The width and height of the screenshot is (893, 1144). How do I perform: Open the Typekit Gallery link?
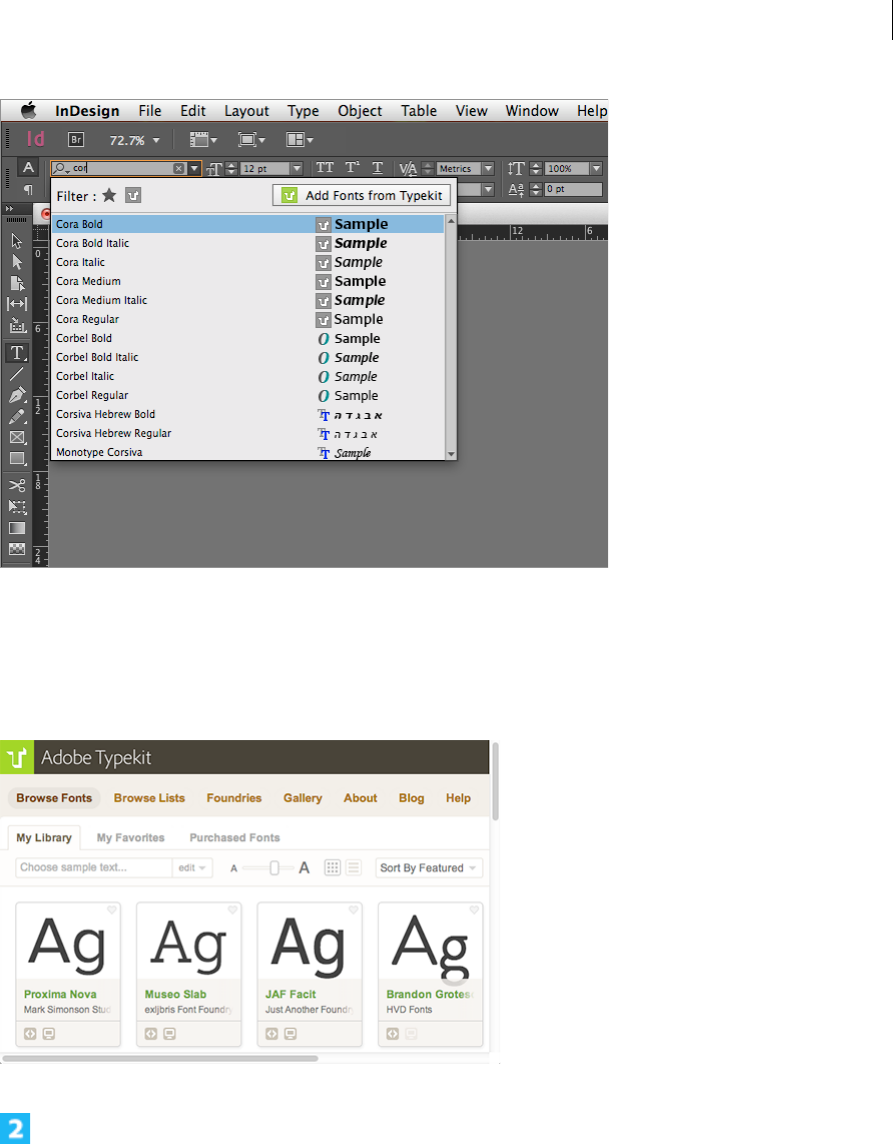(x=303, y=798)
